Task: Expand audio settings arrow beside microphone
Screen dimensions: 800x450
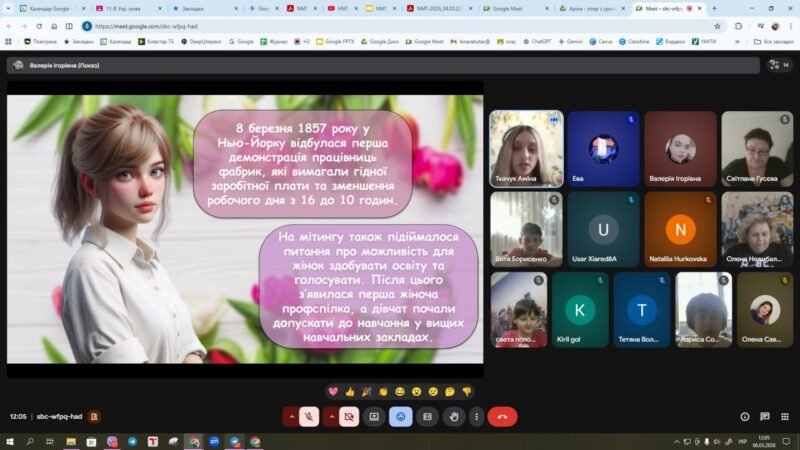Action: click(291, 416)
